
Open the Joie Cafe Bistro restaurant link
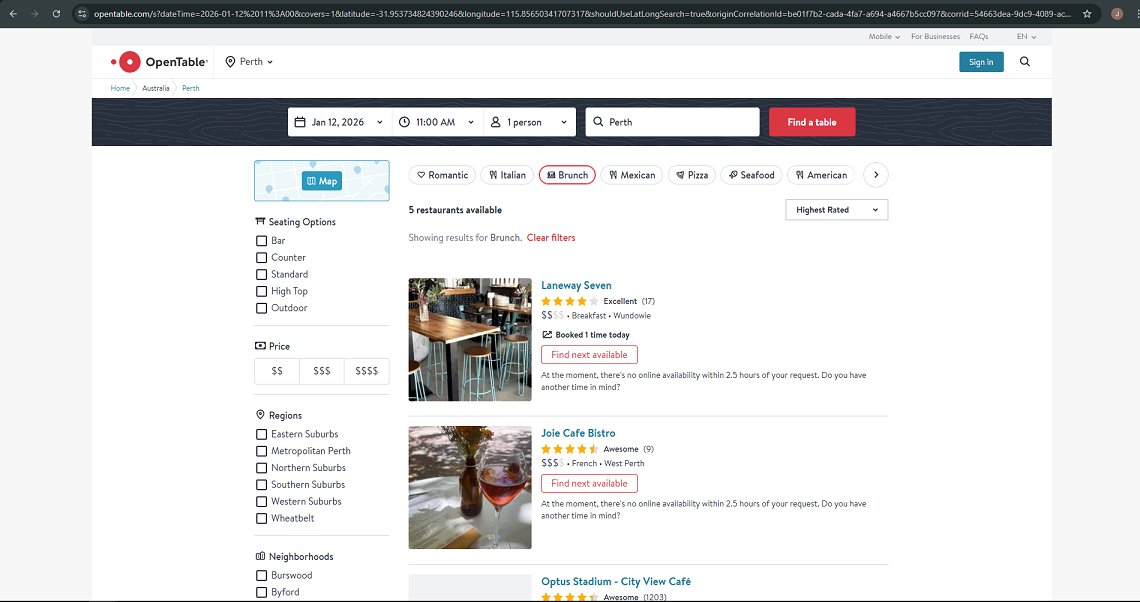pyautogui.click(x=578, y=433)
